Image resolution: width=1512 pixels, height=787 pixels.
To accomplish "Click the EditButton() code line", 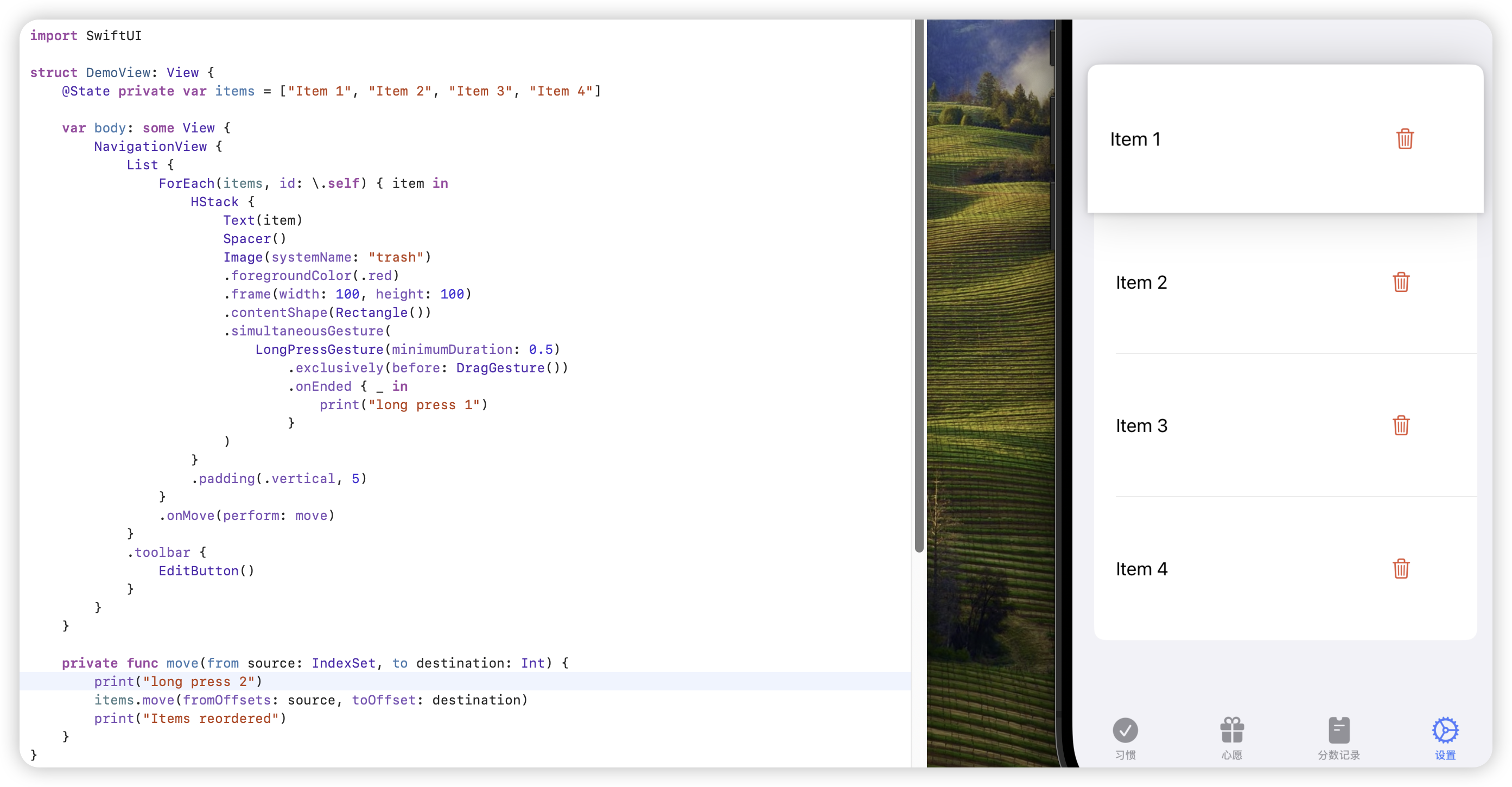I will click(206, 571).
